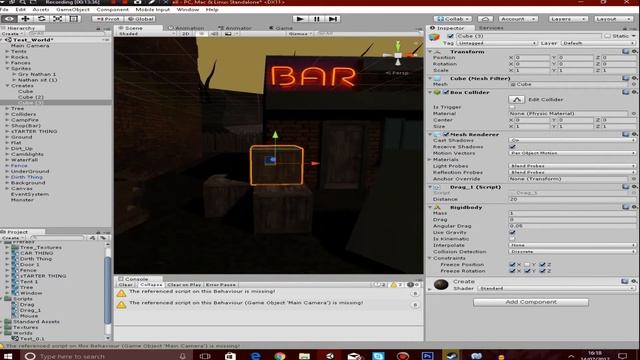The image size is (640, 360).
Task: Open the Tag dropdown
Action: (497, 43)
